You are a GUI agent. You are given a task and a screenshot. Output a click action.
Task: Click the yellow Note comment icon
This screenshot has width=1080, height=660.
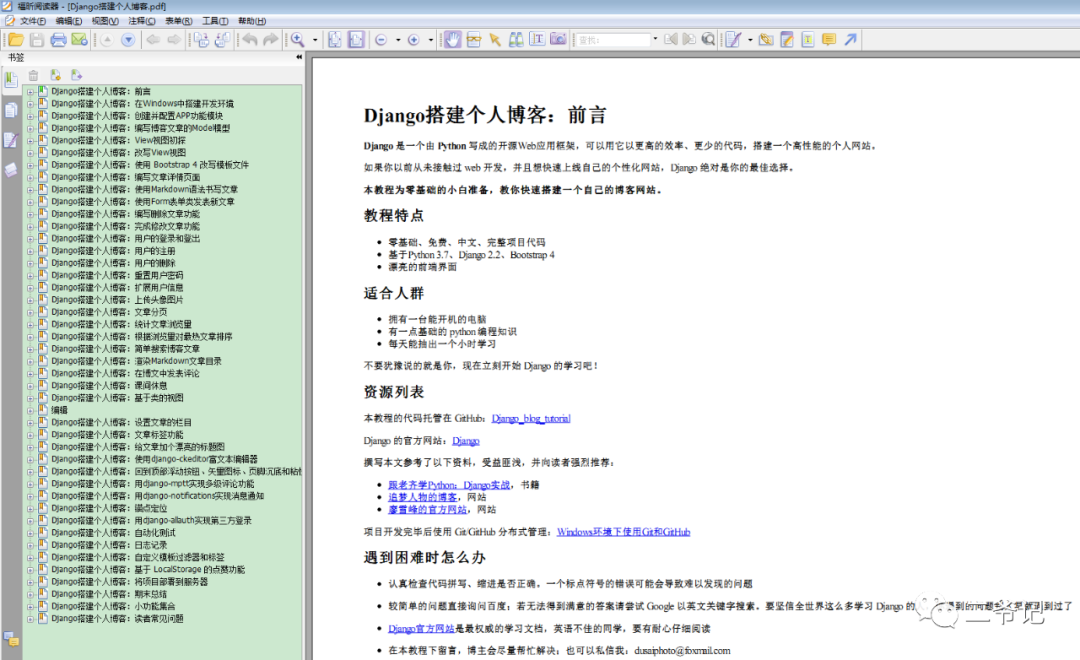(x=829, y=40)
